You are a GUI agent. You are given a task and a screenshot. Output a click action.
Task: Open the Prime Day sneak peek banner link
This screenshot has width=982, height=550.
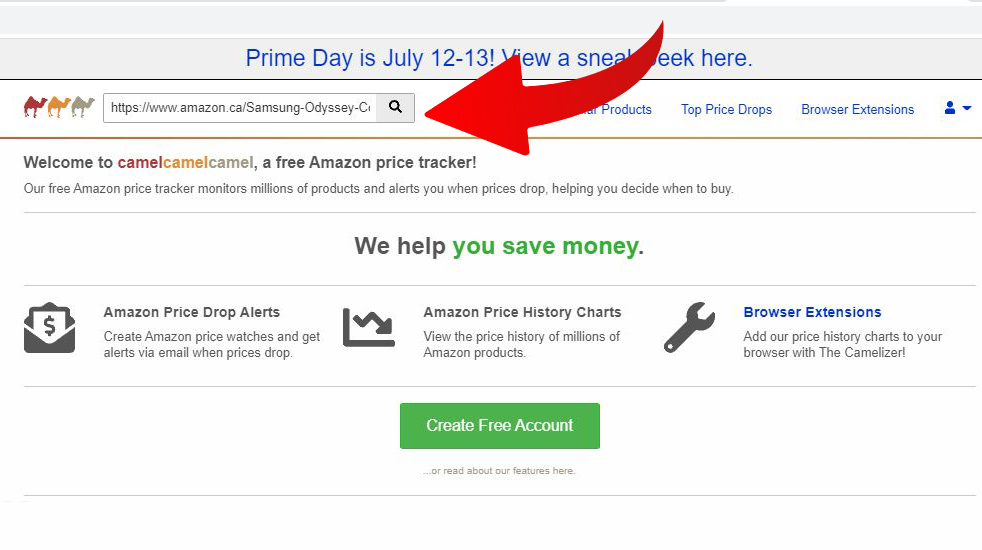pyautogui.click(x=498, y=58)
